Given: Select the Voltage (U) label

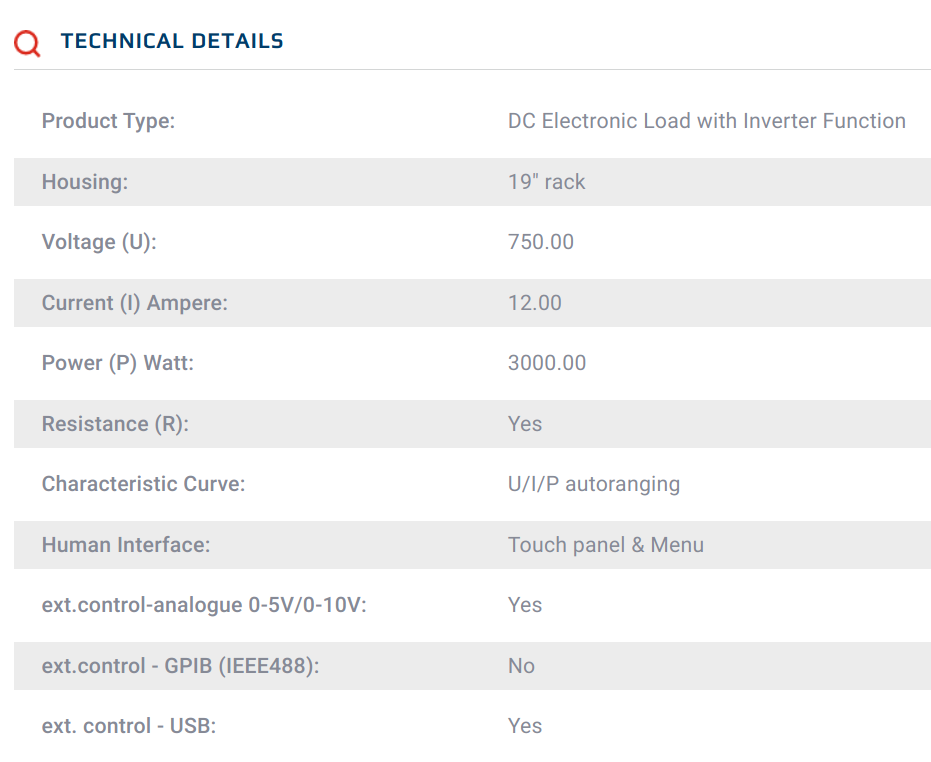Looking at the screenshot, I should [x=99, y=242].
